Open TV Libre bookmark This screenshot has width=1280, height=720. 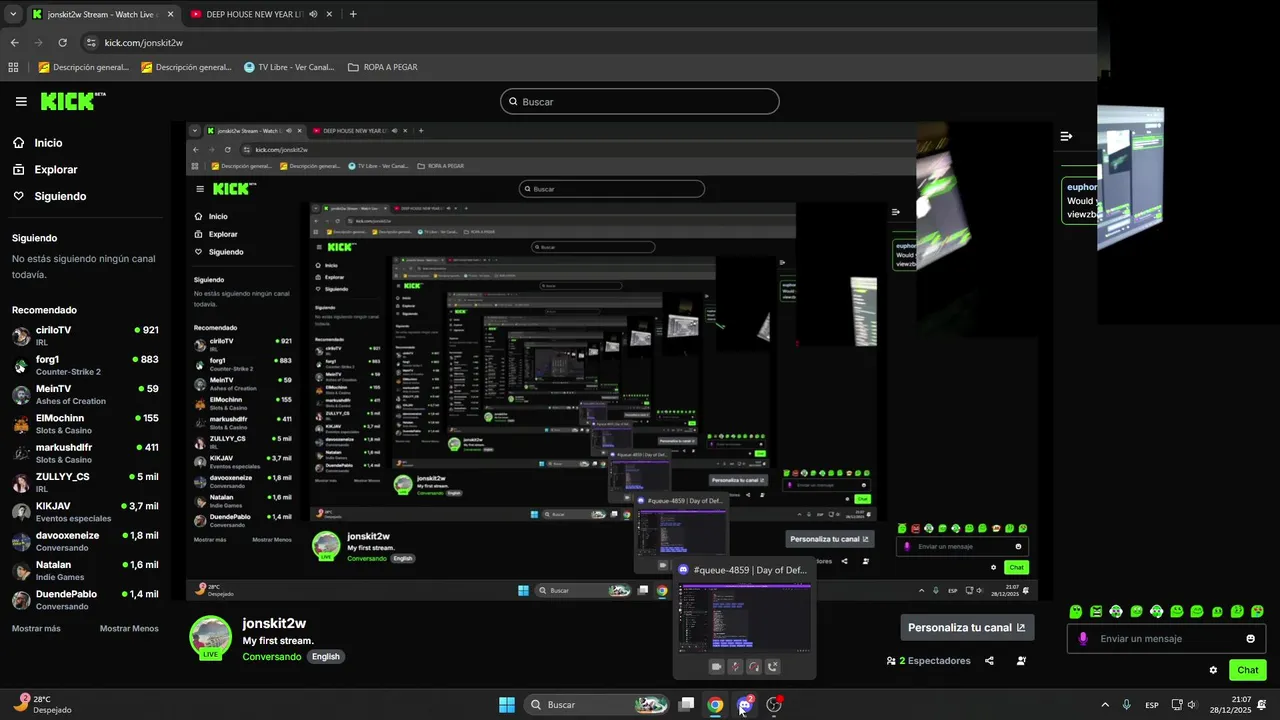289,67
